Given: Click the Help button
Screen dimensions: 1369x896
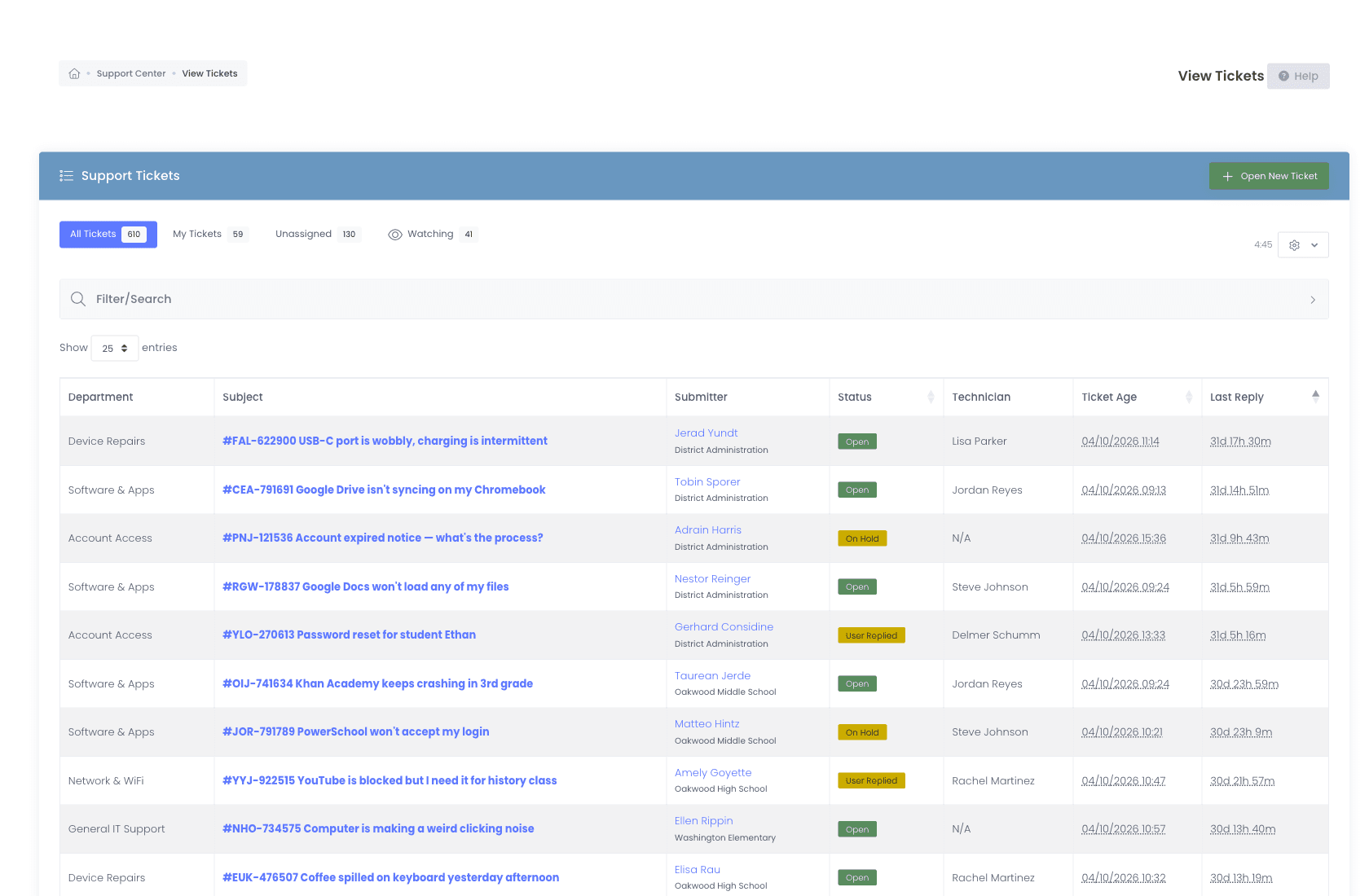Looking at the screenshot, I should (x=1298, y=76).
